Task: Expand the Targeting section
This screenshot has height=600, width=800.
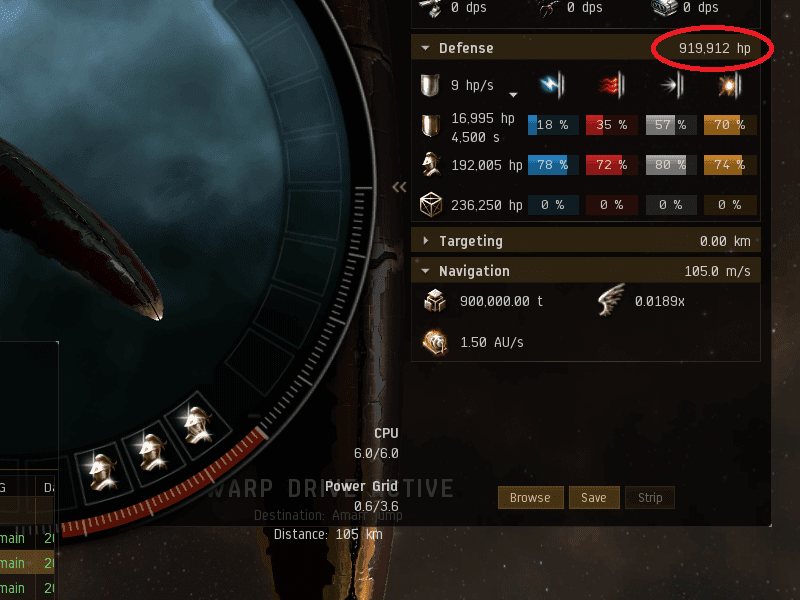Action: 426,241
